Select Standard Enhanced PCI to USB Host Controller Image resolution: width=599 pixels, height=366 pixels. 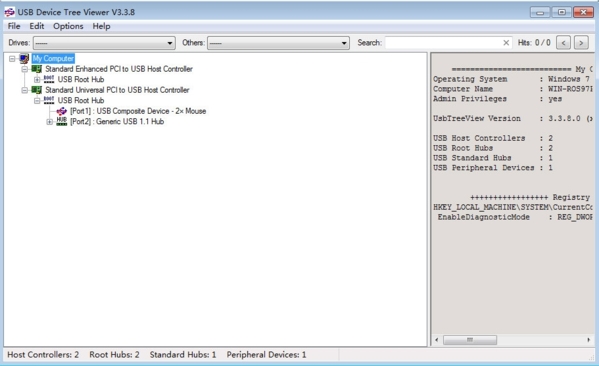tap(119, 69)
